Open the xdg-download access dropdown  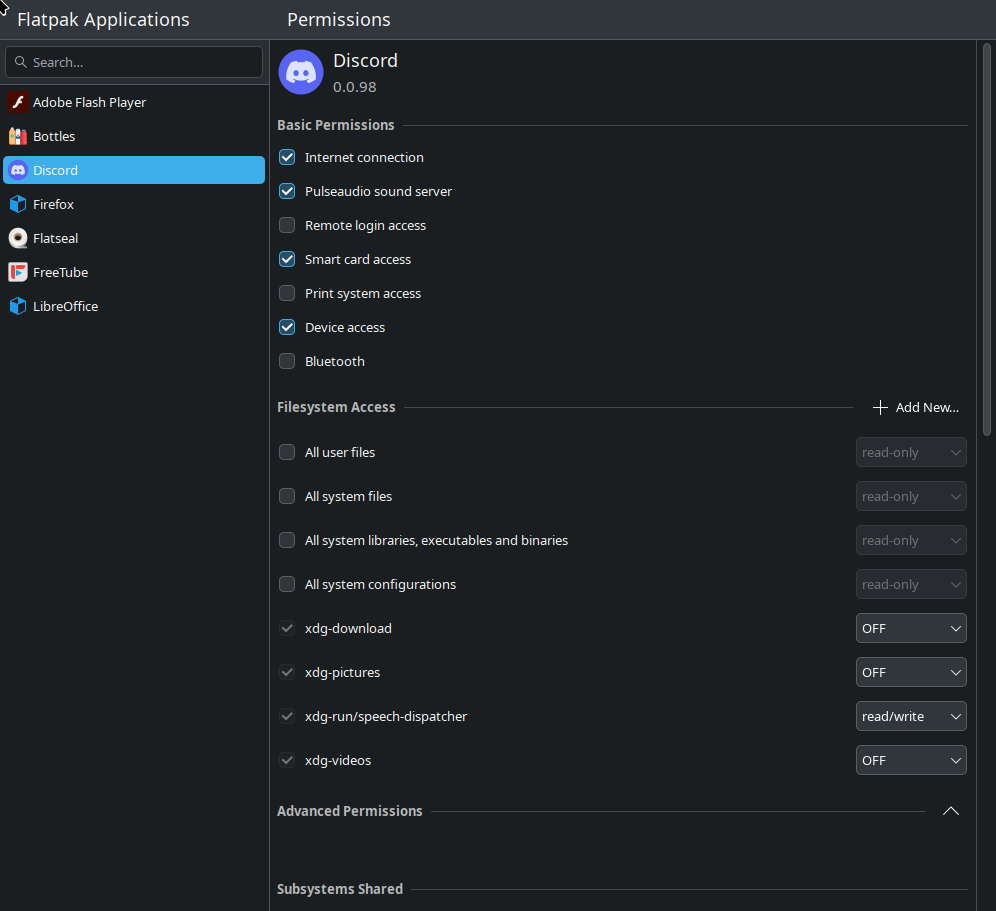click(911, 628)
